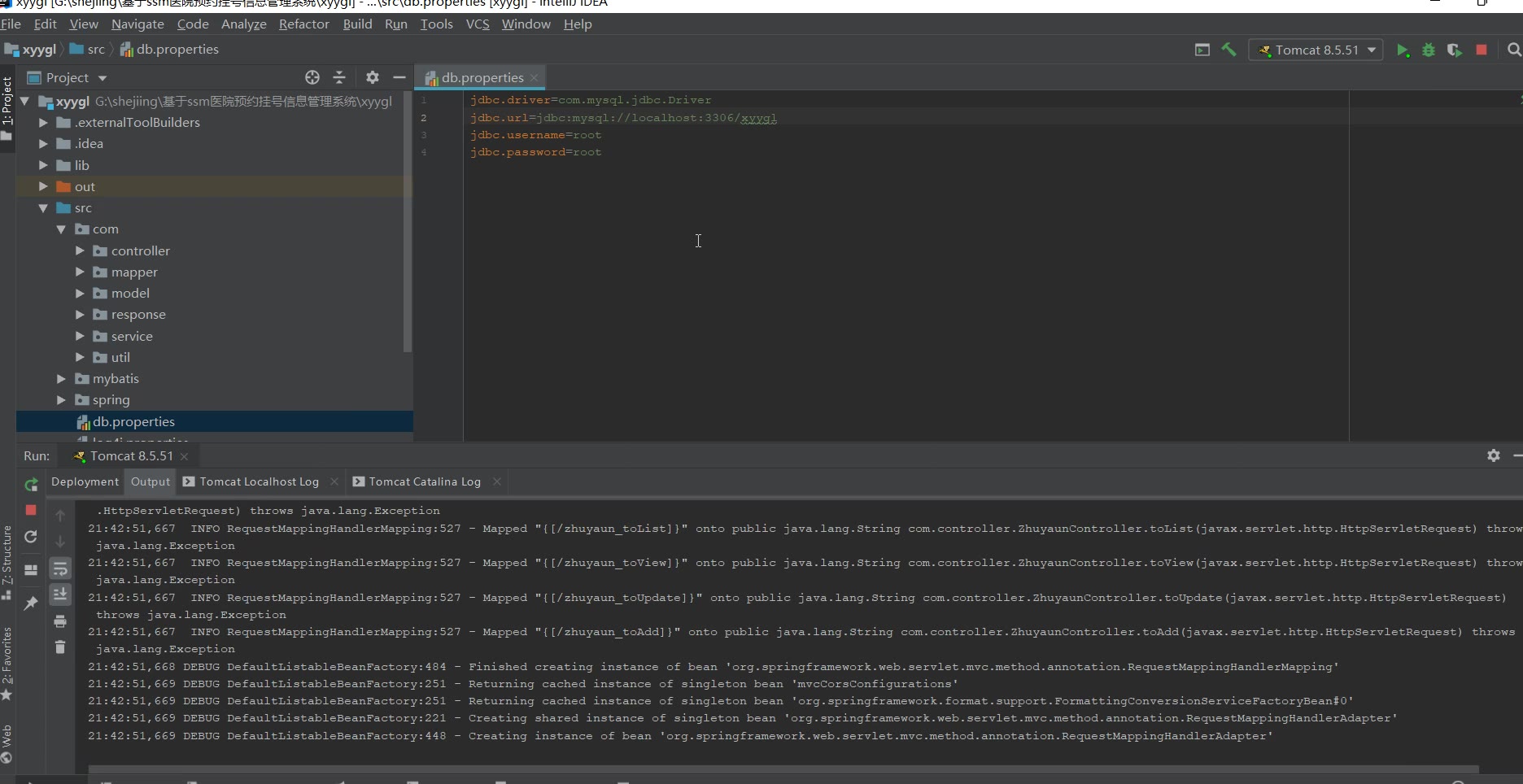This screenshot has width=1523, height=784.
Task: Start debugging with the green bug icon
Action: 1429,50
